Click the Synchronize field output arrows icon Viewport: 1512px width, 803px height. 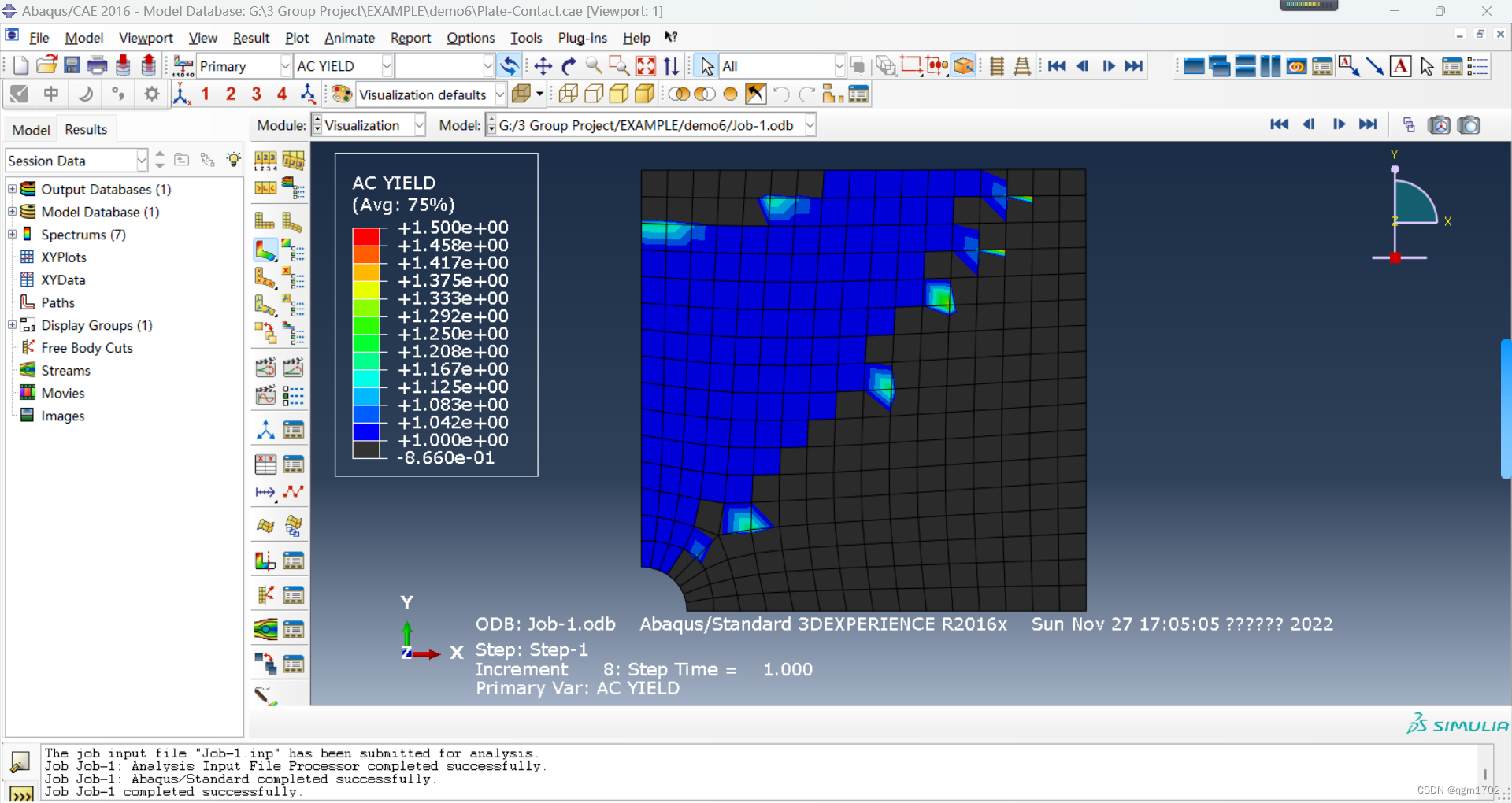click(x=510, y=66)
